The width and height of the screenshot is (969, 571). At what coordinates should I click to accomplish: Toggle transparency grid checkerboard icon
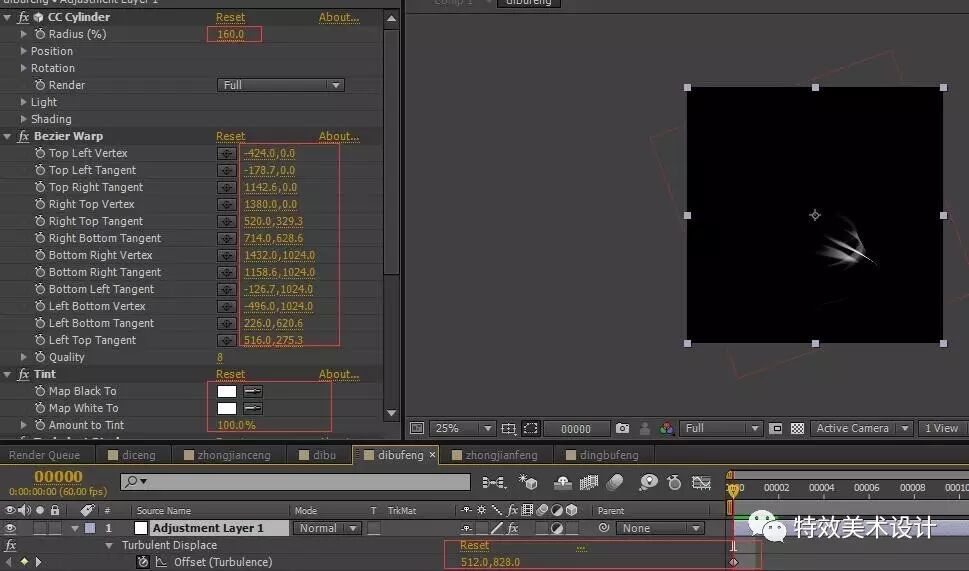[x=798, y=428]
